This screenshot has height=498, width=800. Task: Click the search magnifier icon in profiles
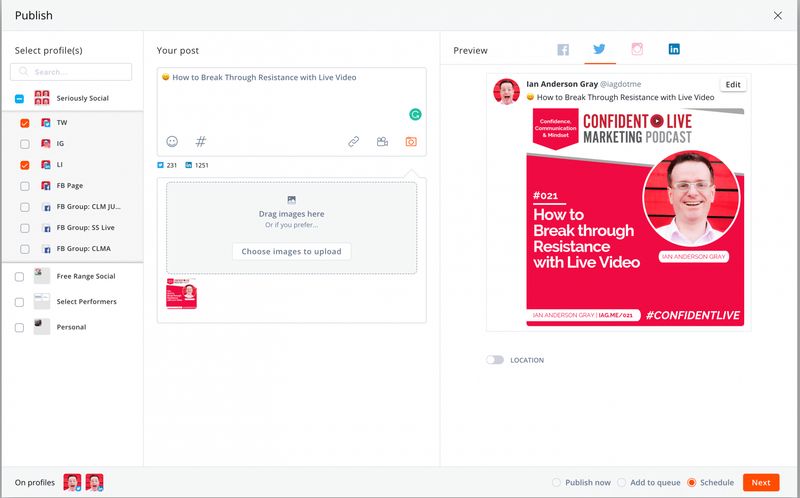tap(23, 71)
